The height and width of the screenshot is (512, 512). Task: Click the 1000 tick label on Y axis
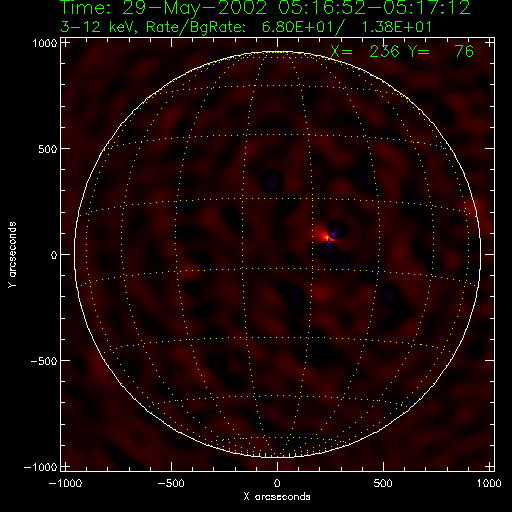pos(45,43)
